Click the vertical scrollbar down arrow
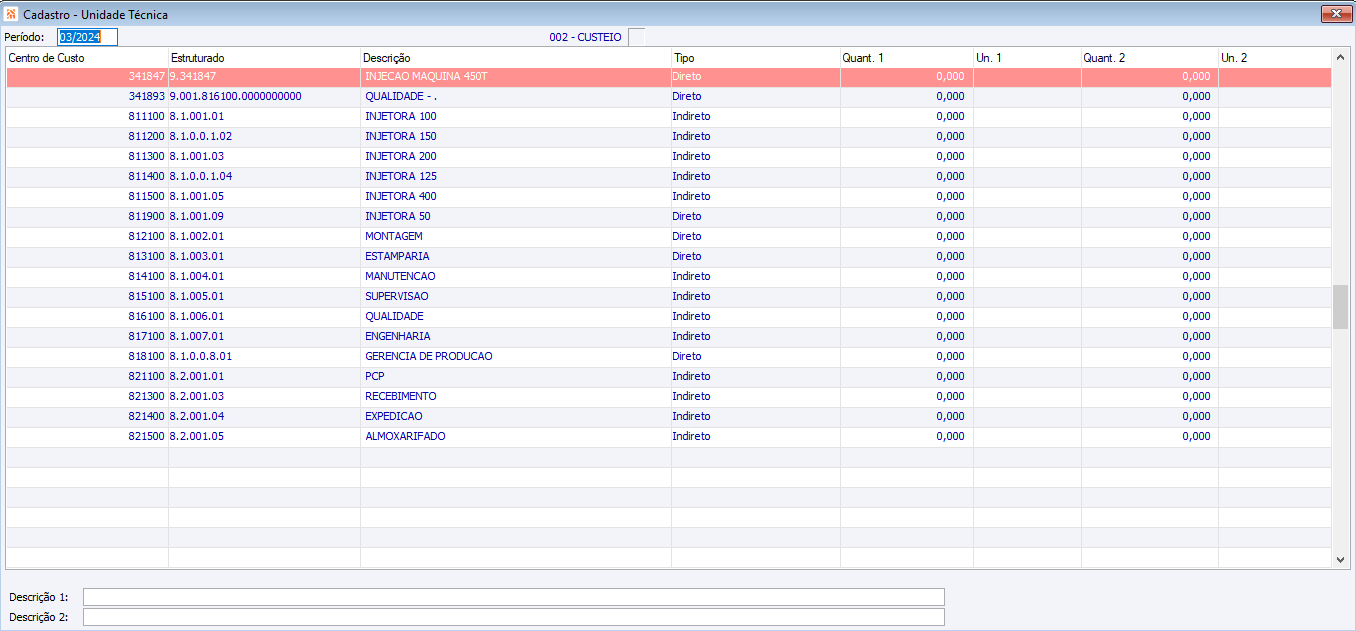1356x631 pixels. click(x=1341, y=560)
